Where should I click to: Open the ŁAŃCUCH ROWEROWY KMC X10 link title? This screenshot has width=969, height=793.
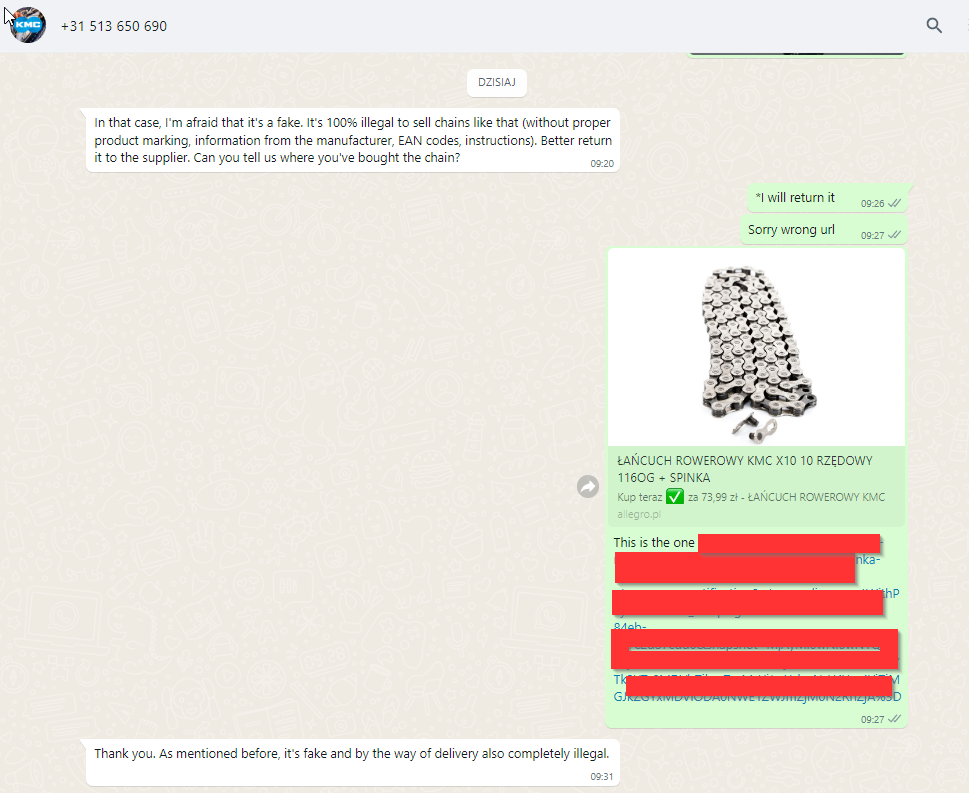click(745, 469)
